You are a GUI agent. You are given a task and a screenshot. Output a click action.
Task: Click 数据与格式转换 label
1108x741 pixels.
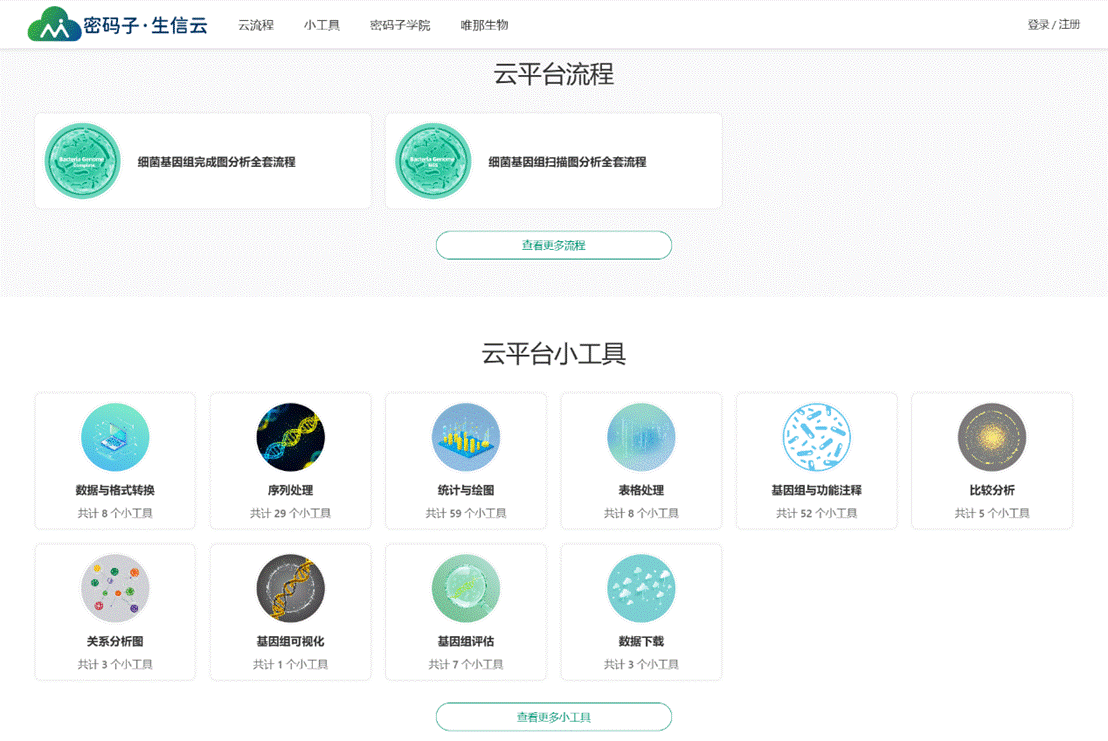[115, 490]
